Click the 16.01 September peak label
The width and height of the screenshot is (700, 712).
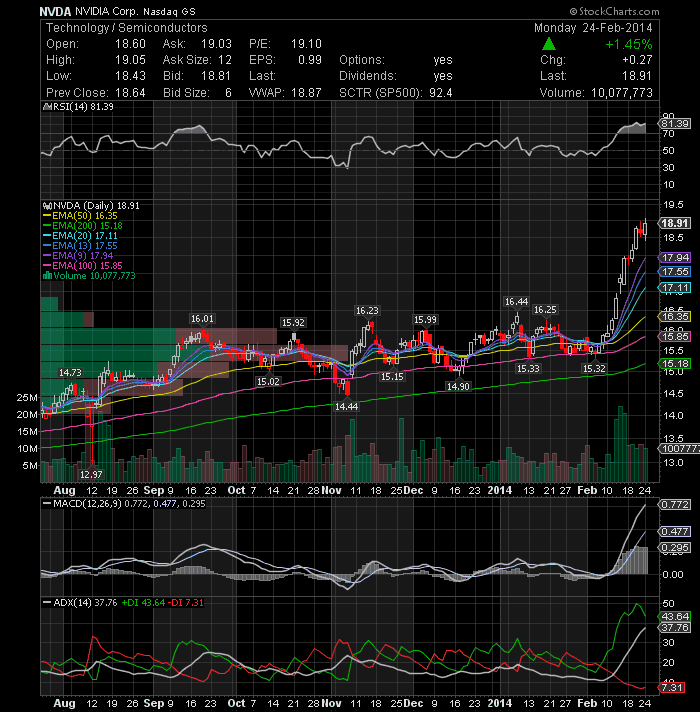click(202, 319)
